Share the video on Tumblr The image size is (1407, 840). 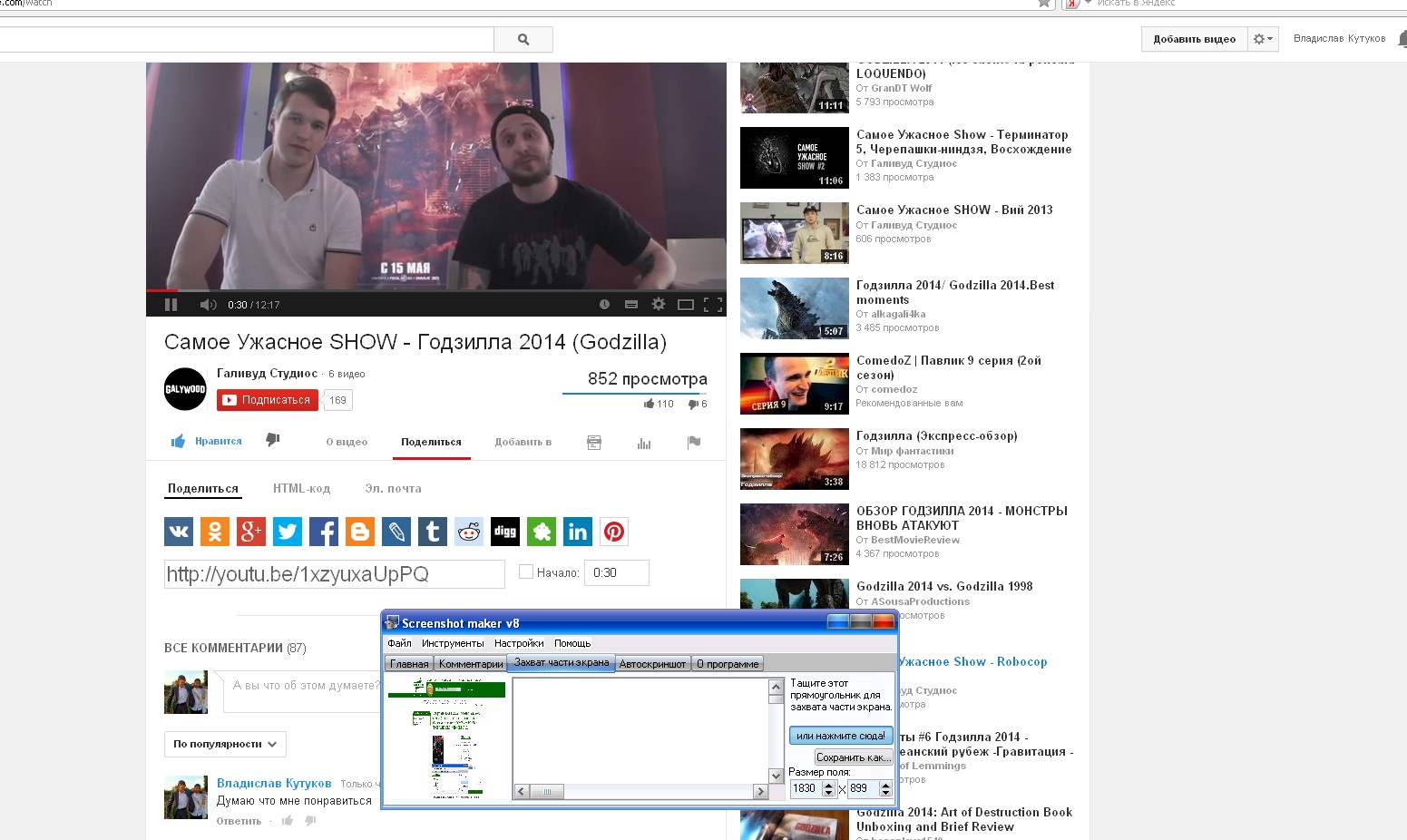pos(433,532)
